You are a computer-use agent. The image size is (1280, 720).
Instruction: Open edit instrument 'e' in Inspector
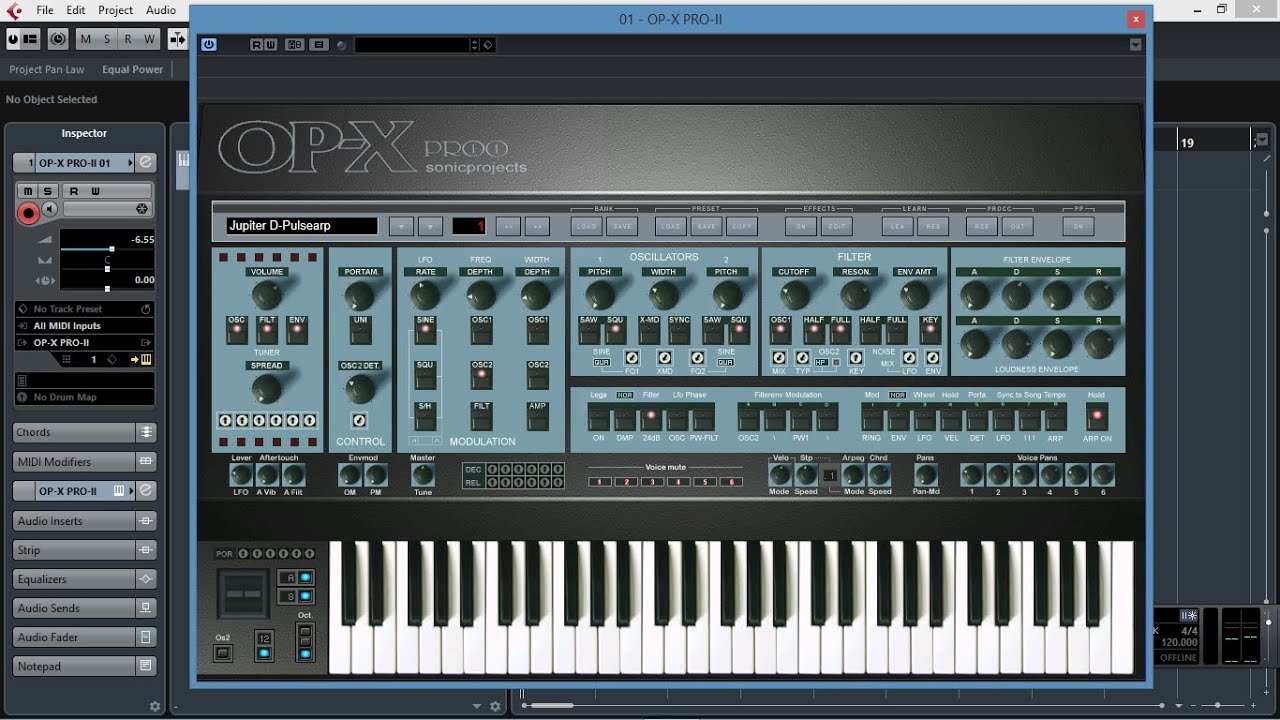[146, 162]
